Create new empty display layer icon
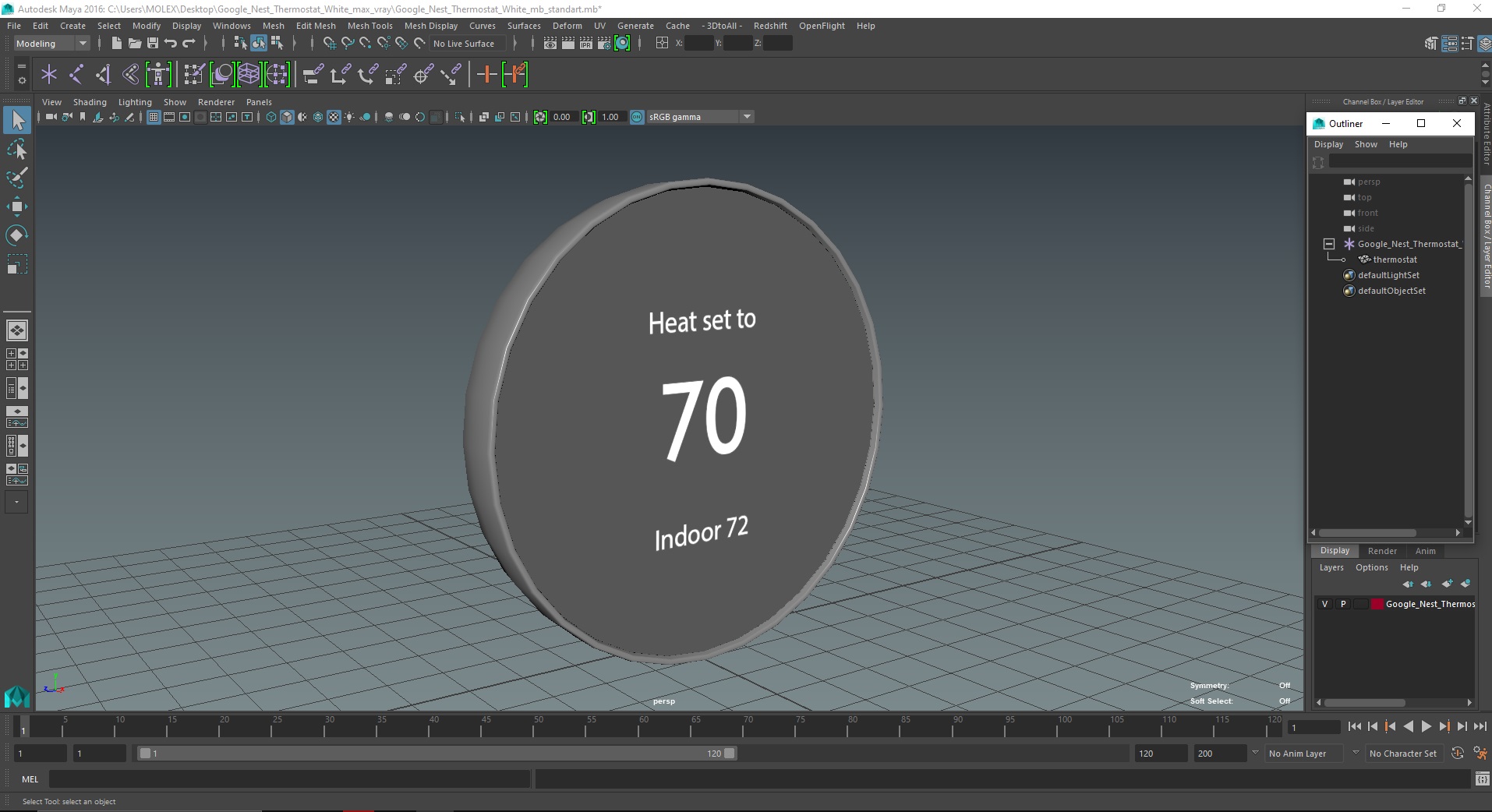1492x812 pixels. pos(1448,584)
